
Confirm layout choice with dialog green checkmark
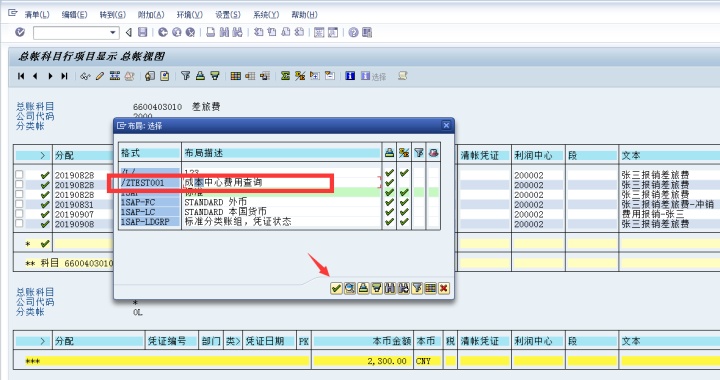pyautogui.click(x=336, y=288)
